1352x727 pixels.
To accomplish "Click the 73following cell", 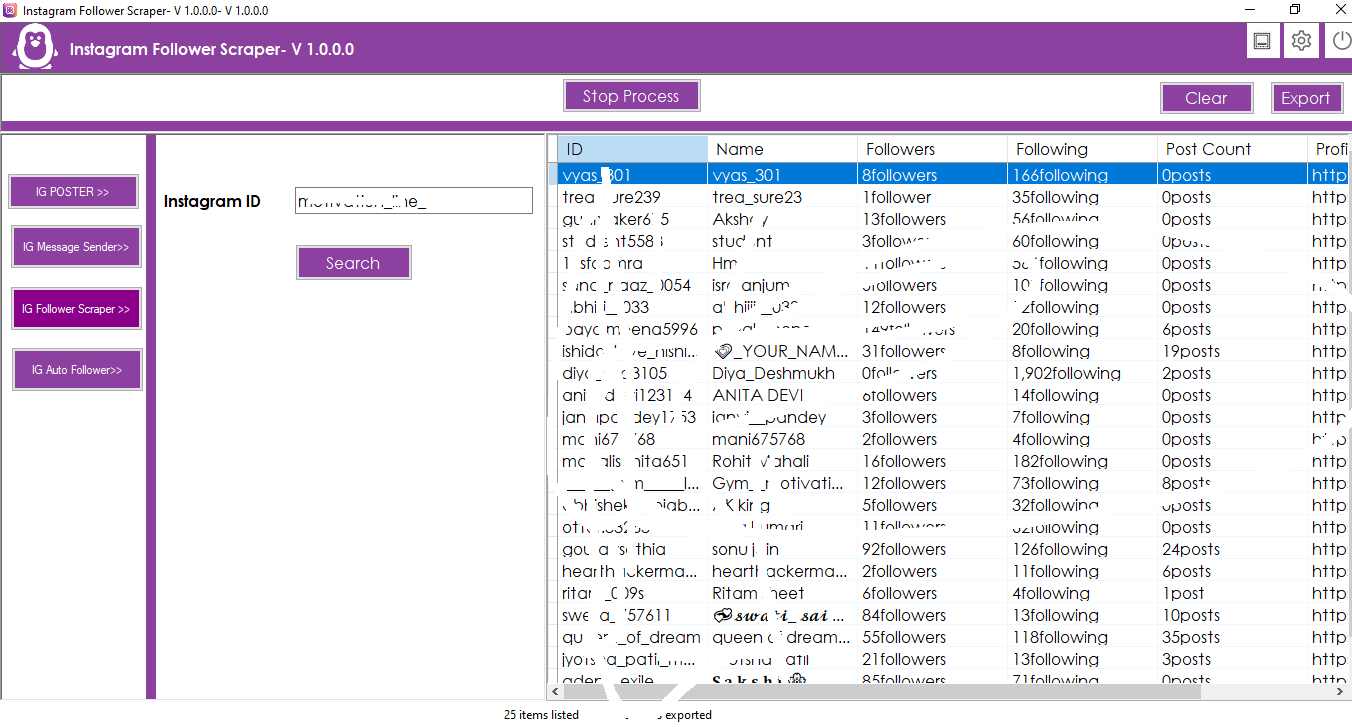I will 1082,483.
